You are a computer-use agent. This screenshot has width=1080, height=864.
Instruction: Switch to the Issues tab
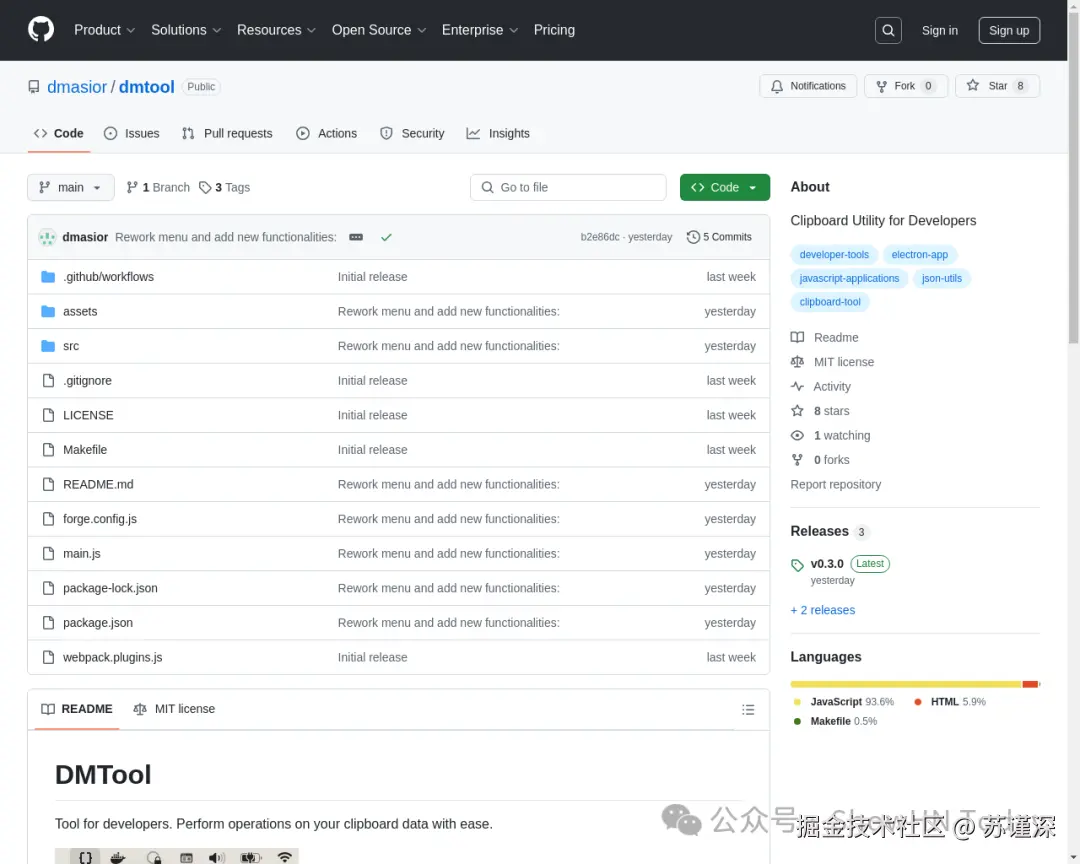132,134
